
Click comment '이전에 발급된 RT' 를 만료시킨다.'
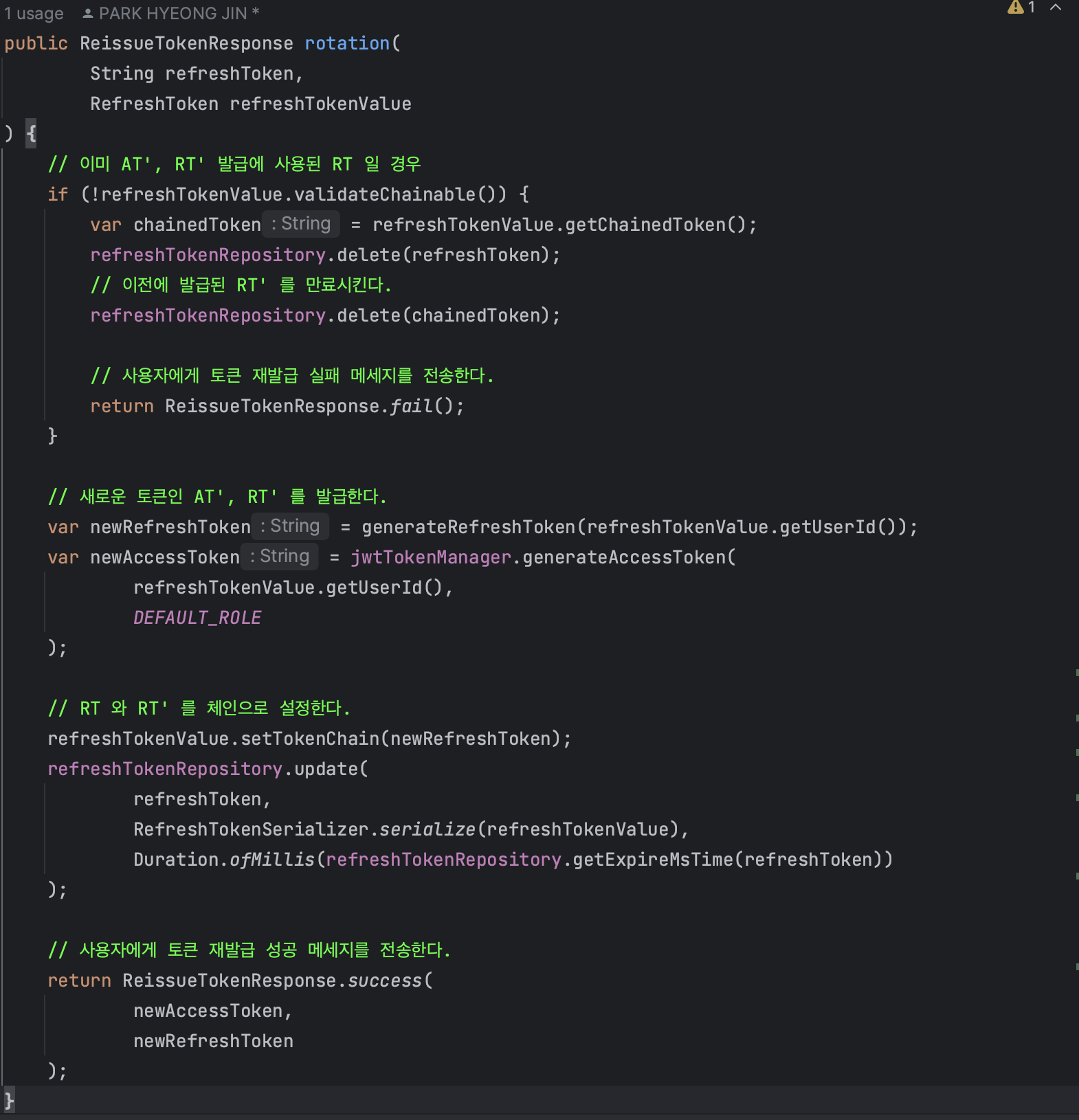click(x=241, y=285)
